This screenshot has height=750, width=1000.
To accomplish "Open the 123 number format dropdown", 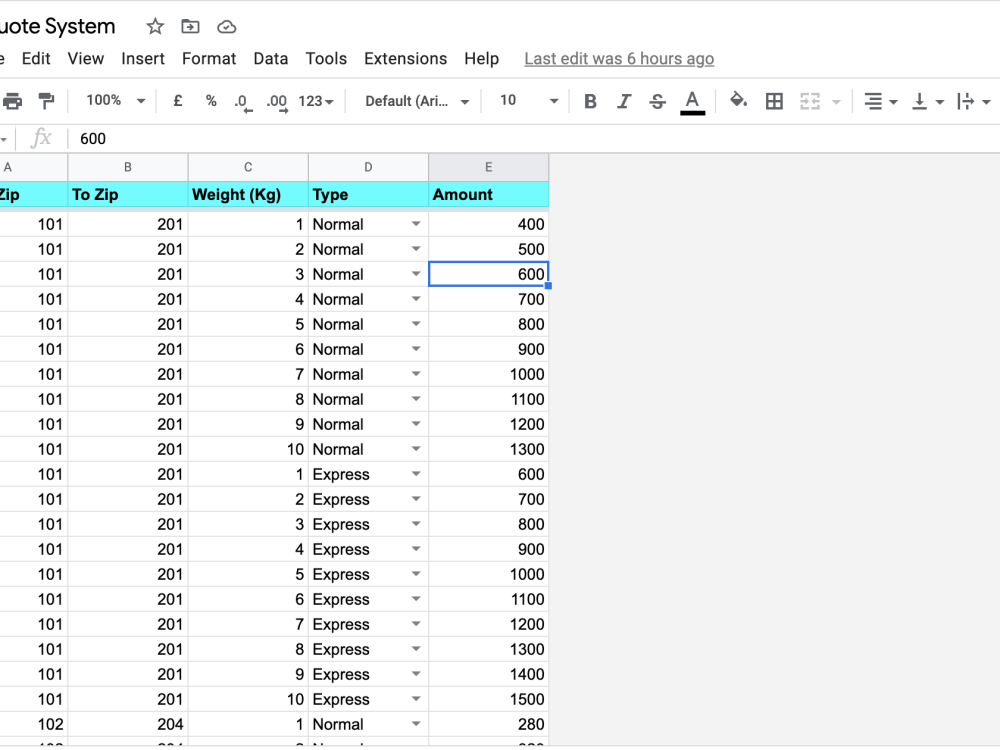I will pyautogui.click(x=316, y=101).
